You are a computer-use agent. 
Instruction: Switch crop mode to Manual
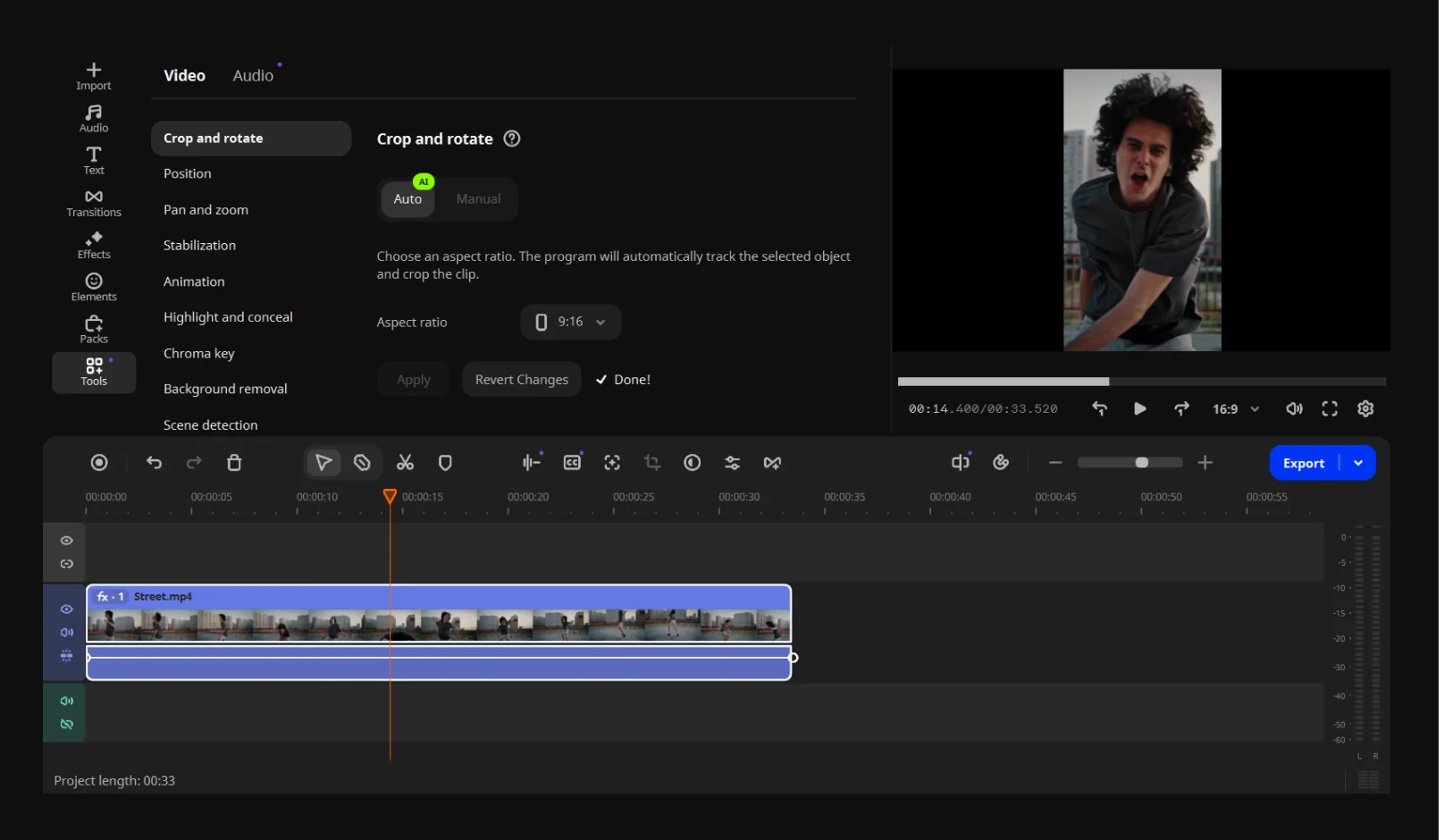[478, 199]
